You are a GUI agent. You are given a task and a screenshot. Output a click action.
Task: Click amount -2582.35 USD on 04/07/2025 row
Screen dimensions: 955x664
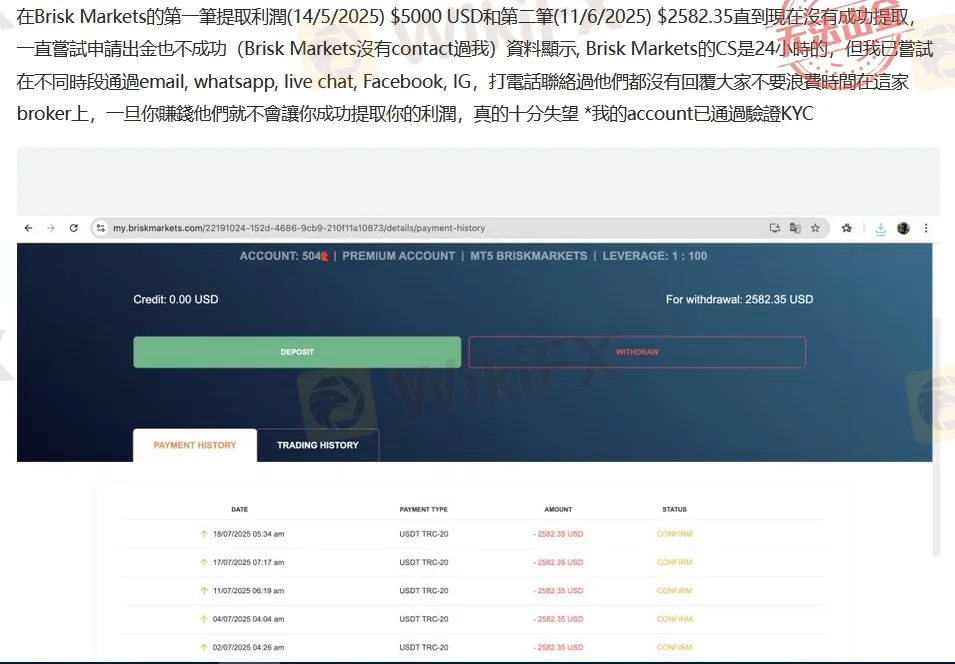(x=559, y=619)
